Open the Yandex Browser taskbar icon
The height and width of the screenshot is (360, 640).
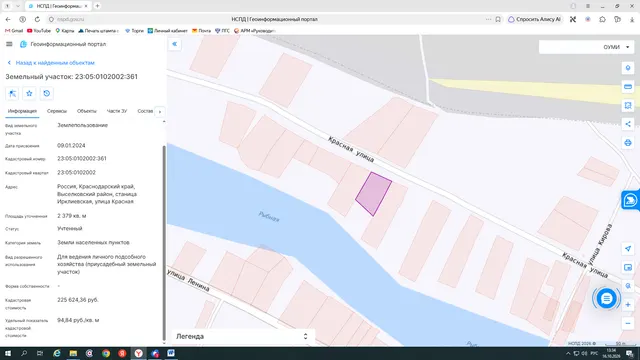(139, 353)
